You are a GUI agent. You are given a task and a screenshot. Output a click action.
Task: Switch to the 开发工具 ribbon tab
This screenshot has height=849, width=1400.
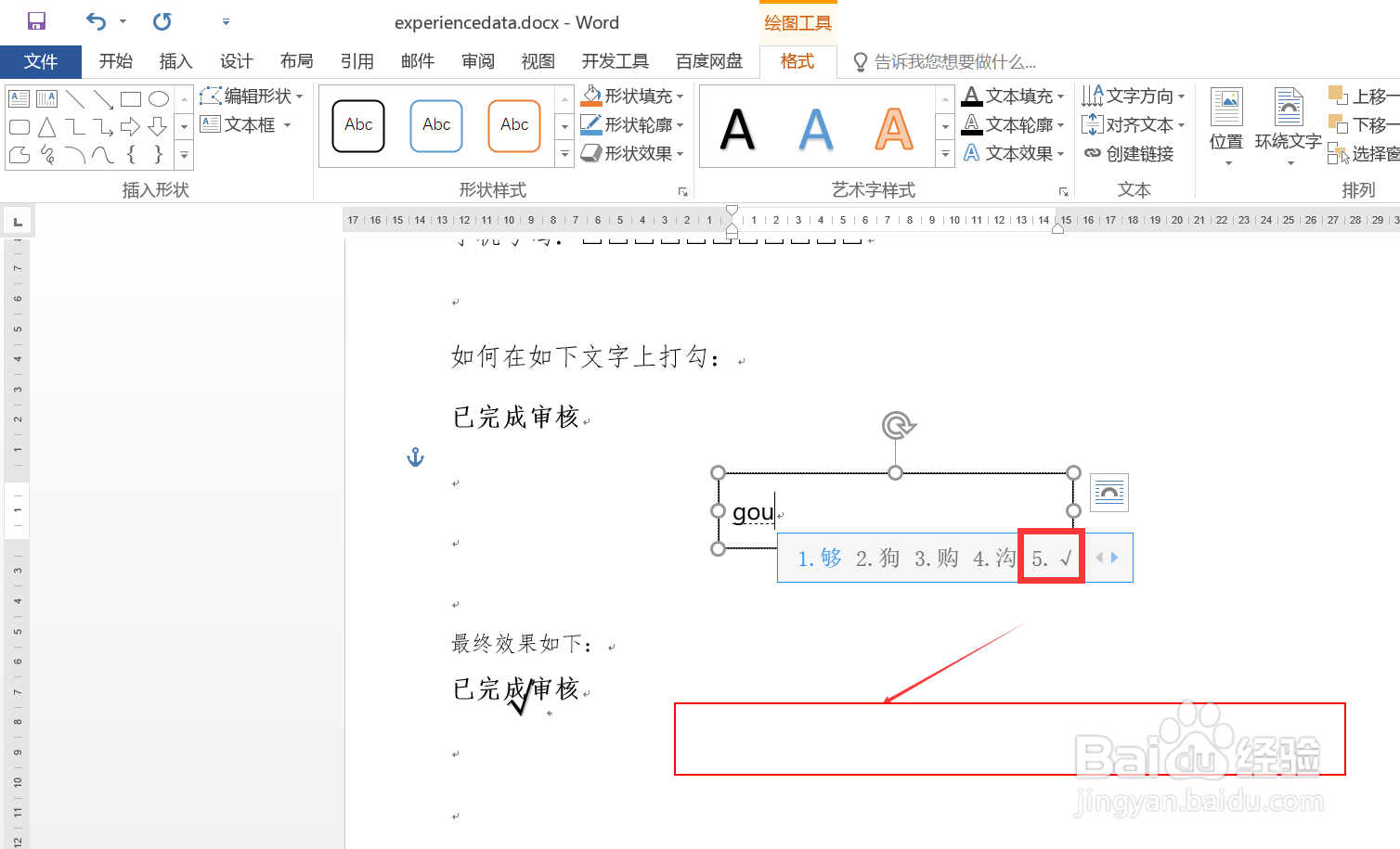pos(615,61)
